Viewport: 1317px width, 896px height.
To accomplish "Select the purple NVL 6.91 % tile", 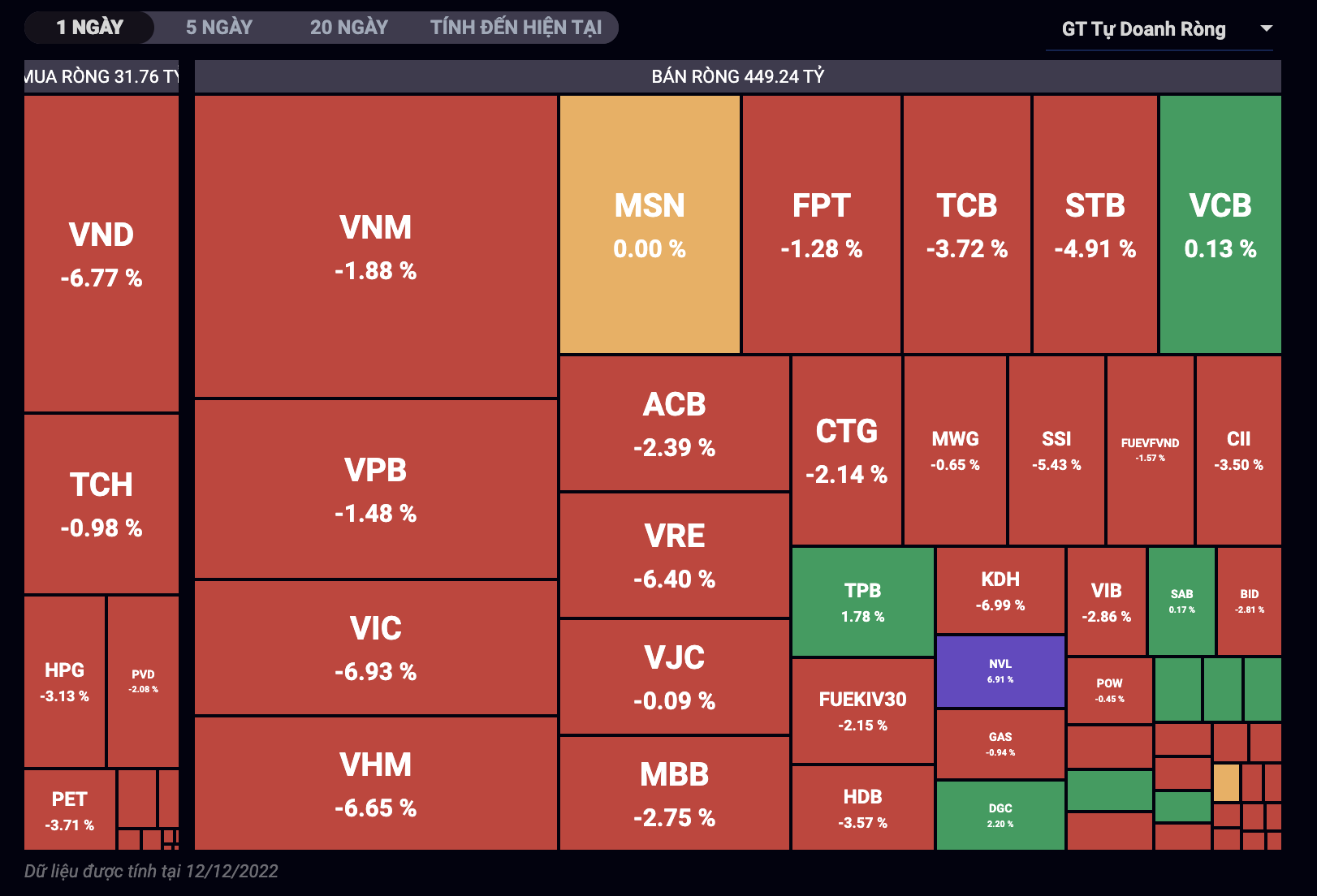I will click(1000, 671).
